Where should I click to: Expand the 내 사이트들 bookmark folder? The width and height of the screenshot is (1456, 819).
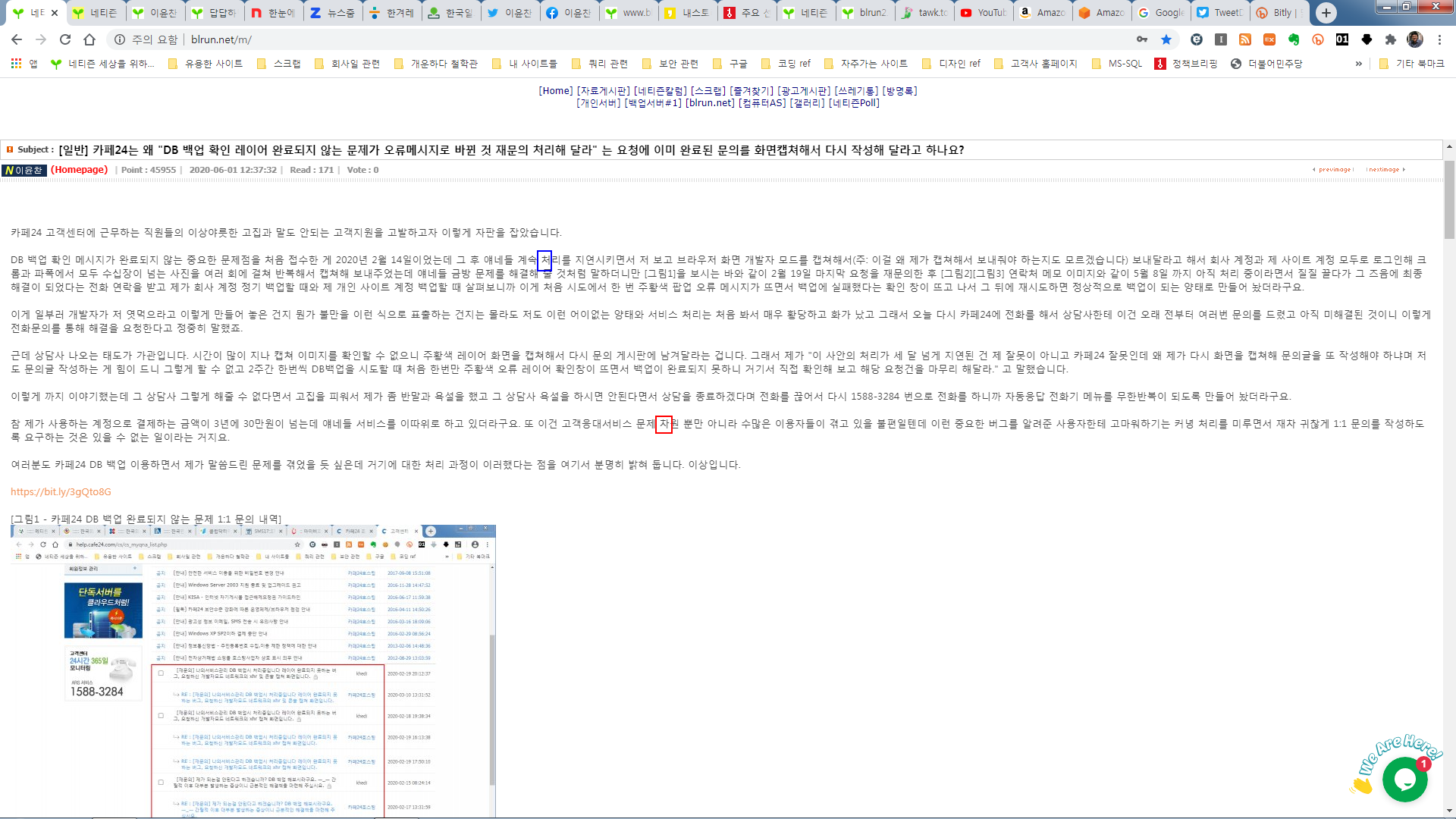pyautogui.click(x=525, y=64)
